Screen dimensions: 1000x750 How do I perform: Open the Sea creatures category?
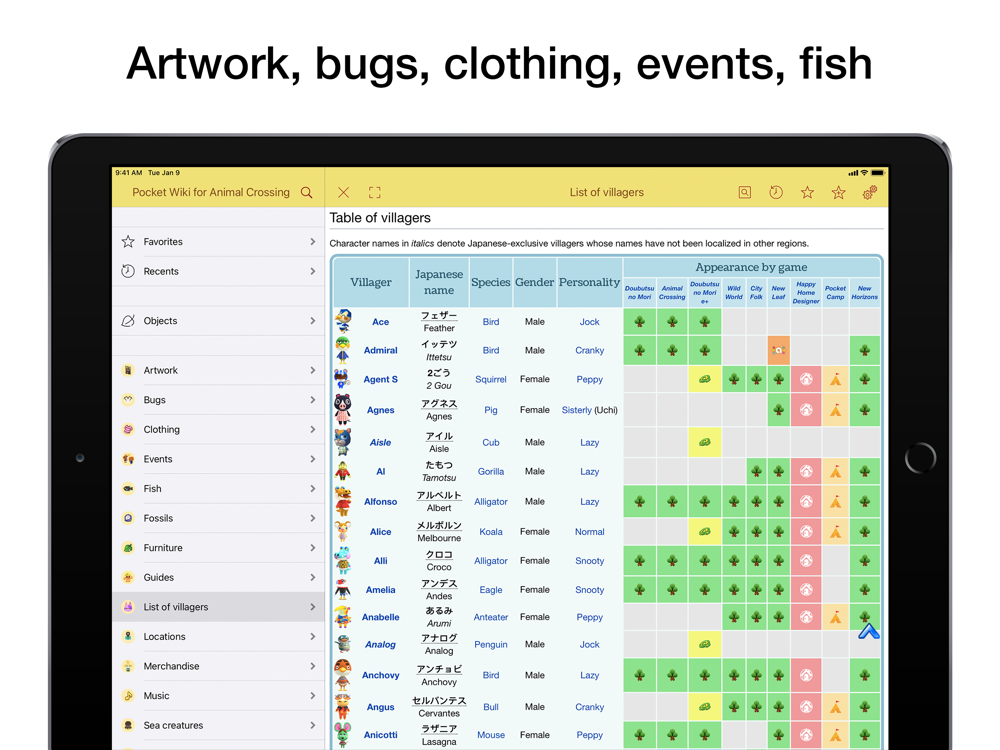point(218,725)
